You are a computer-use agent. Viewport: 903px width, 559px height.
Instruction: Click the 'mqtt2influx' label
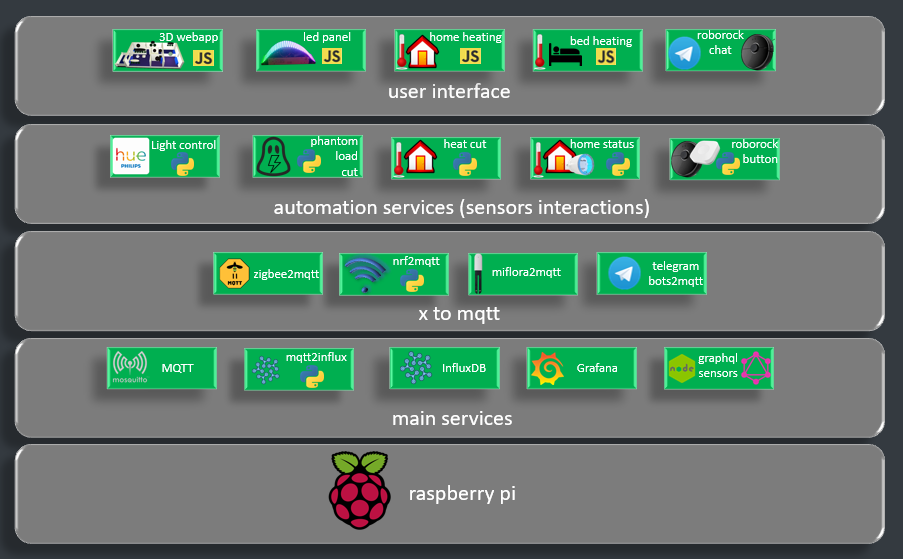click(x=316, y=357)
